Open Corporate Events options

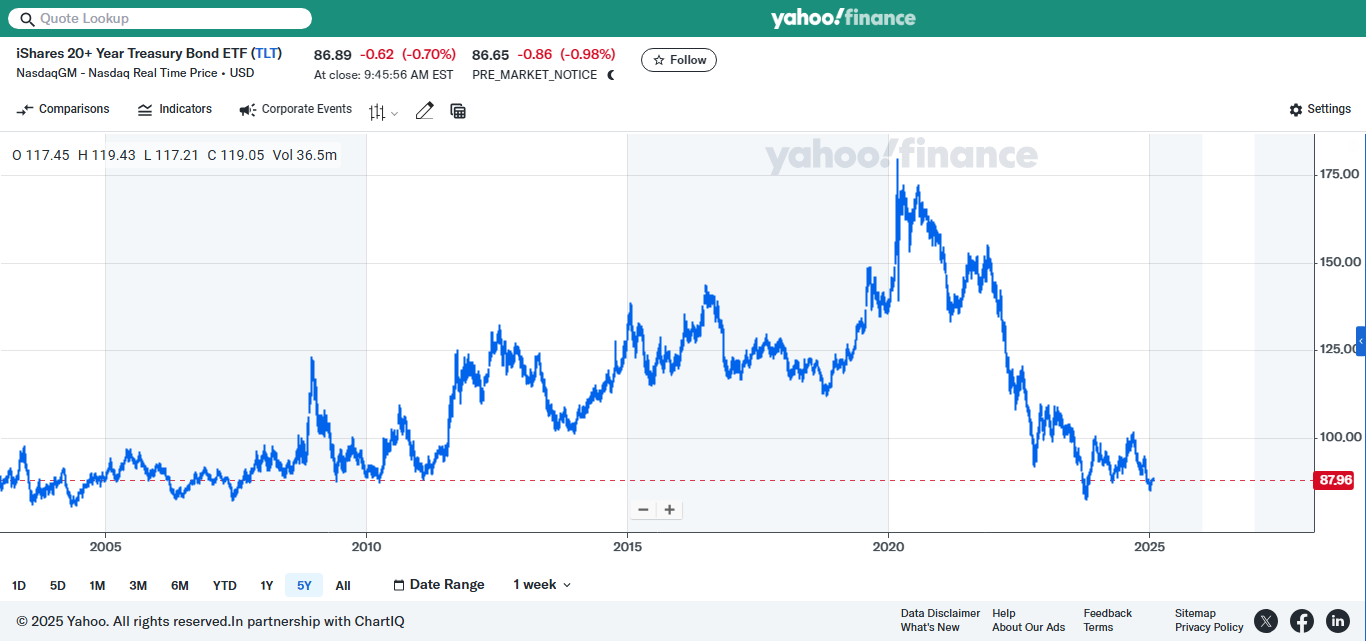[295, 110]
